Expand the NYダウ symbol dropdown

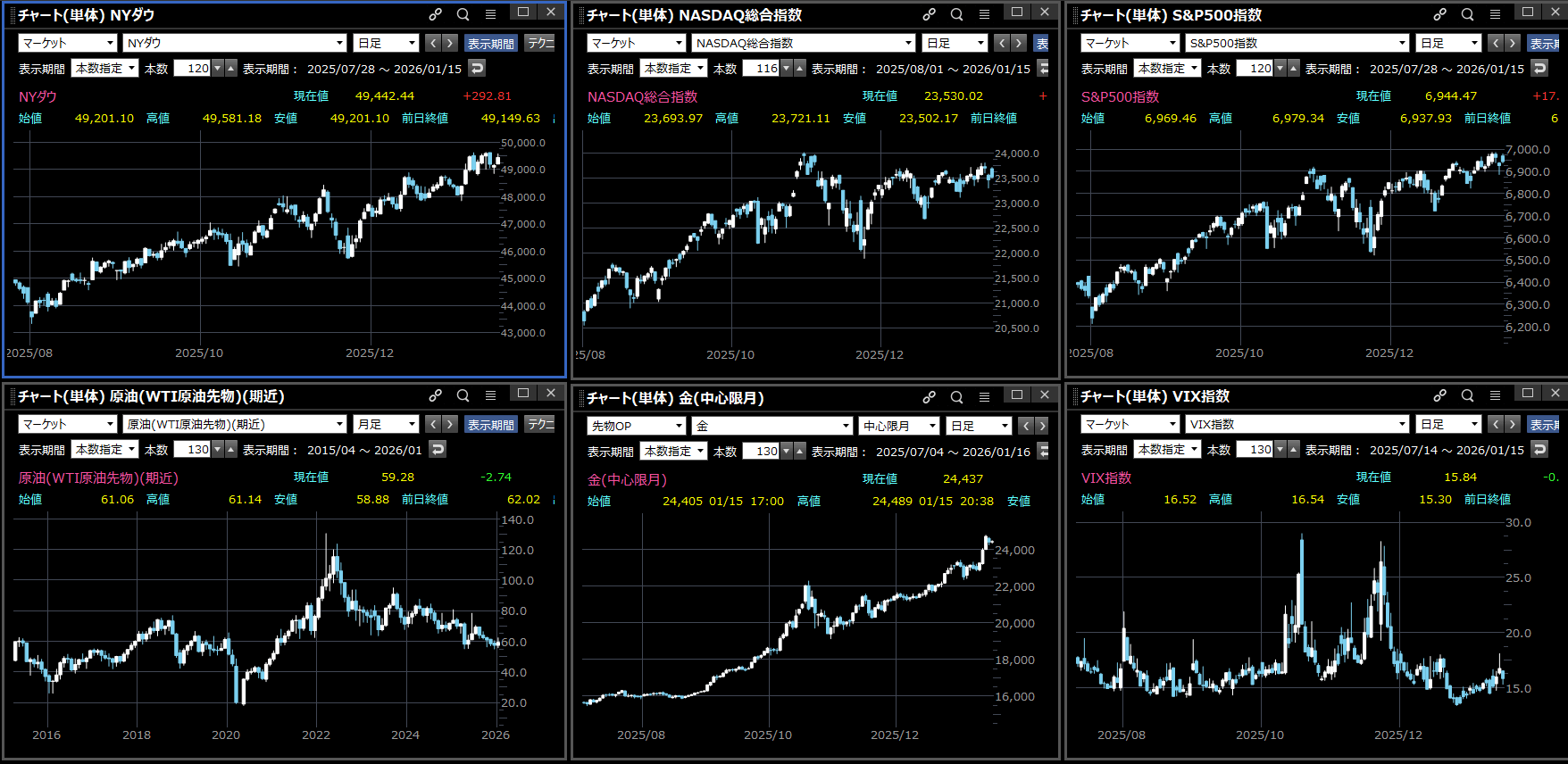pos(339,43)
